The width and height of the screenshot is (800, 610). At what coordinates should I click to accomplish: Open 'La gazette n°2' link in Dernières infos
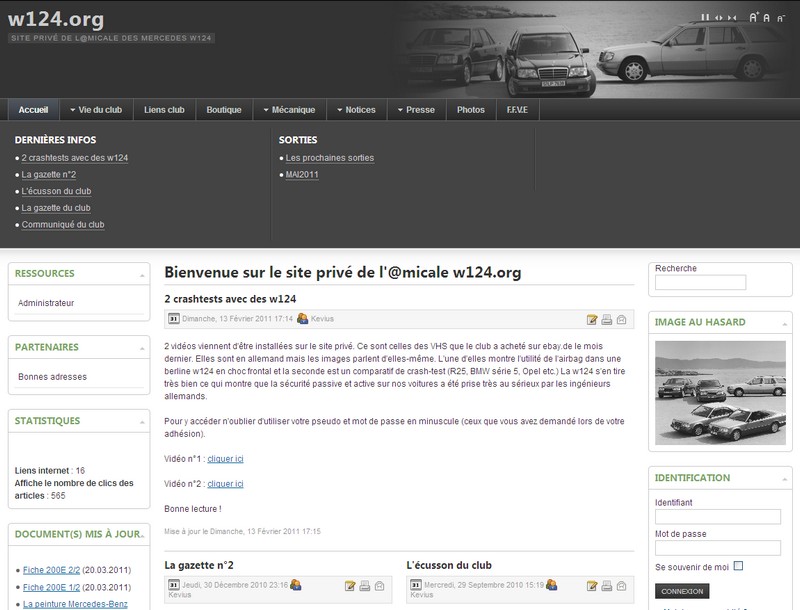pyautogui.click(x=48, y=174)
